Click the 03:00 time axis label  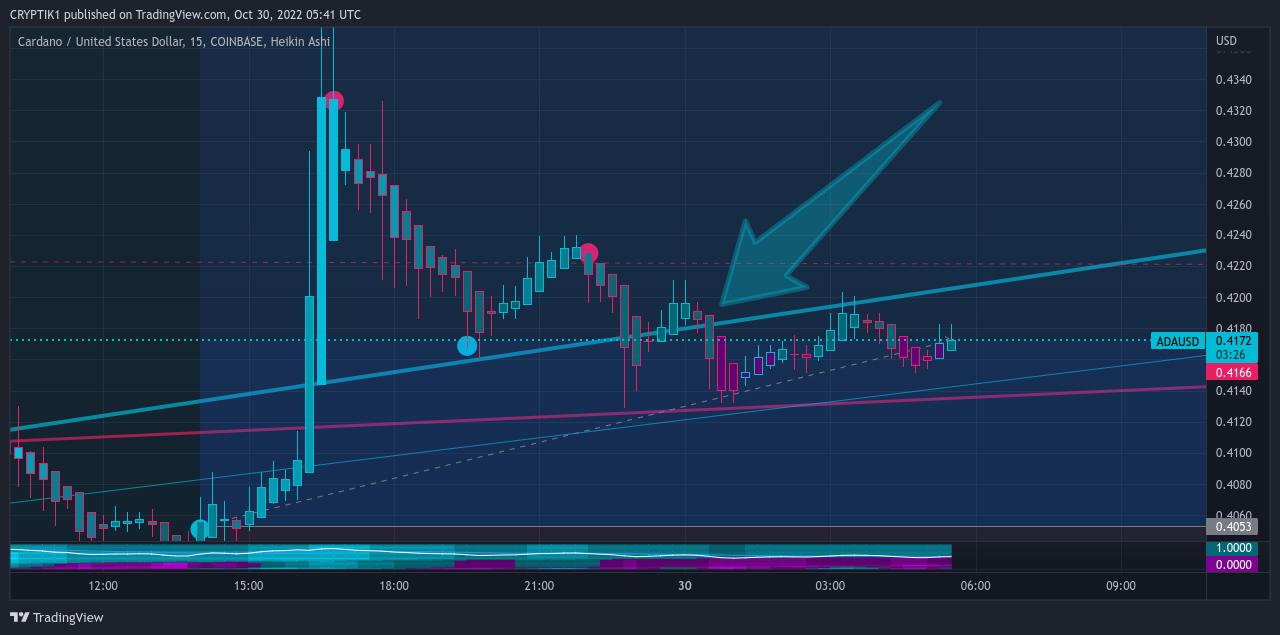[830, 586]
